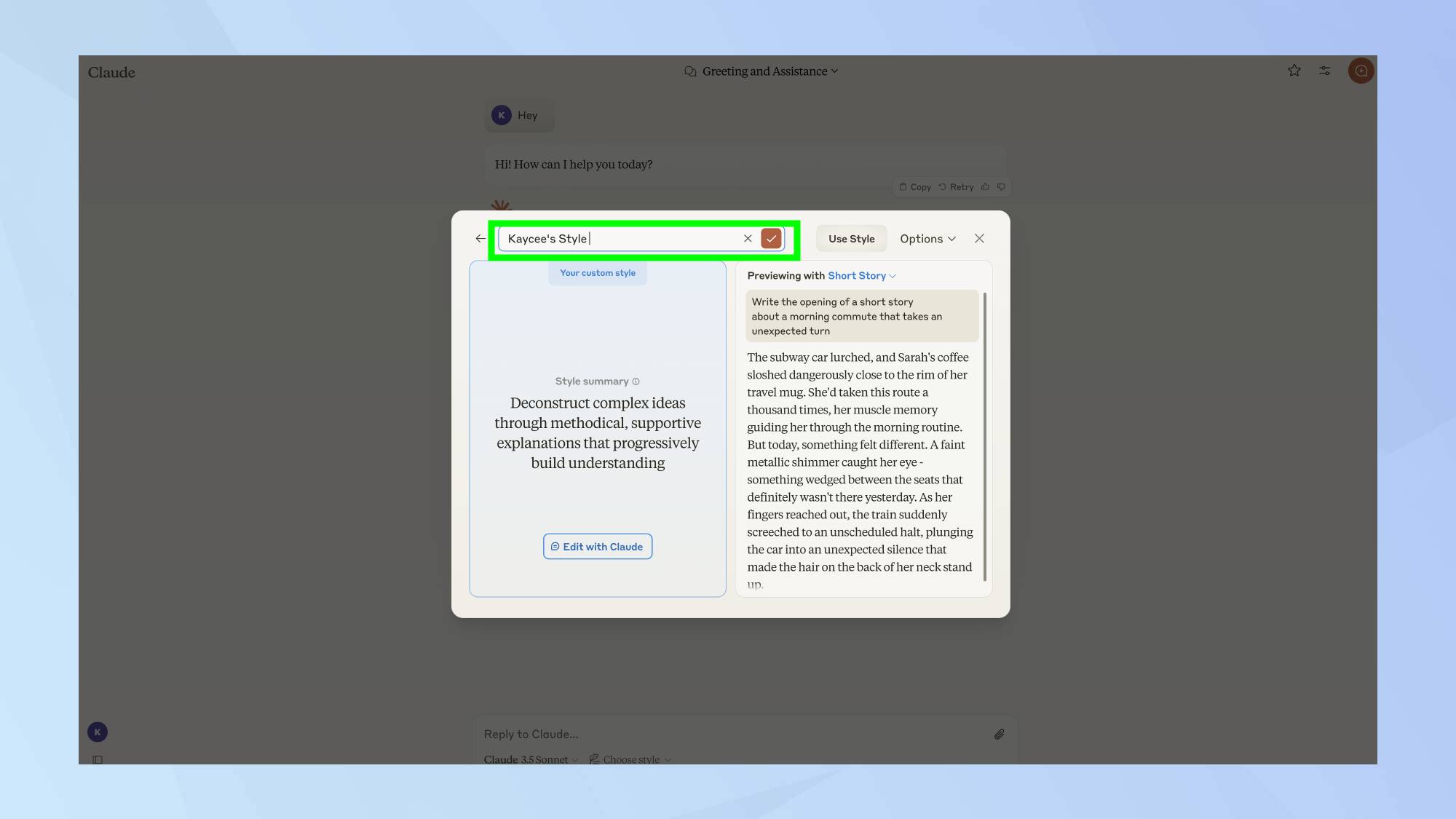The height and width of the screenshot is (819, 1456).
Task: Open the Choose style menu
Action: (x=630, y=759)
